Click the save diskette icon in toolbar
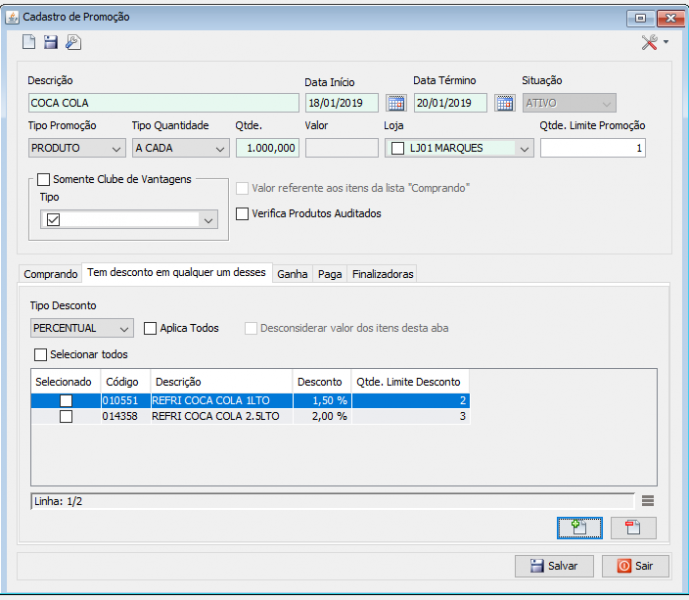Image resolution: width=689 pixels, height=600 pixels. pos(51,42)
